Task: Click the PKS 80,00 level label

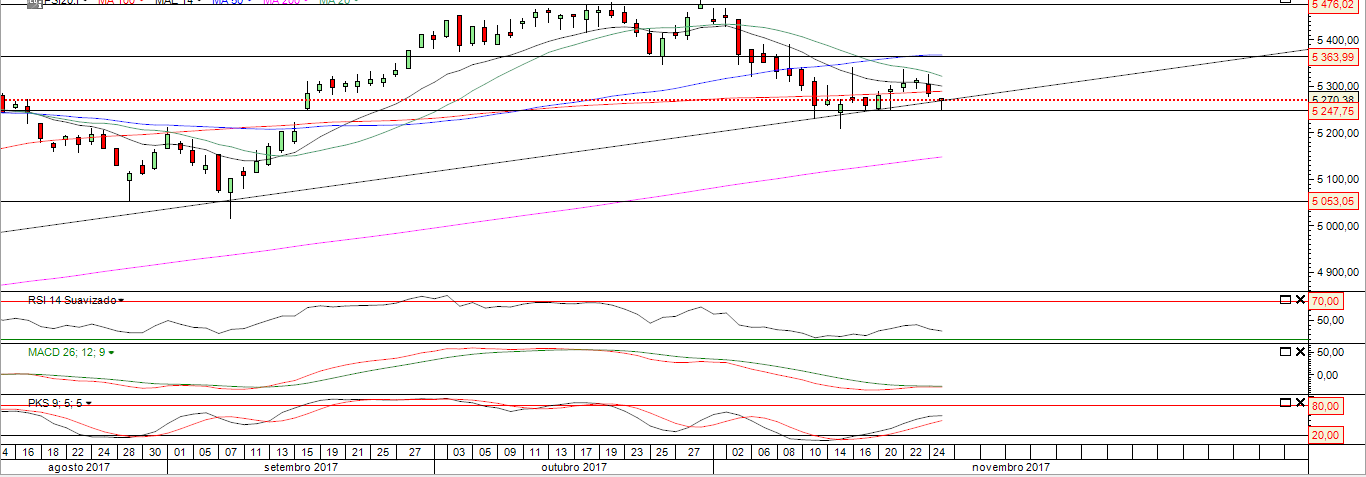Action: tap(1325, 406)
